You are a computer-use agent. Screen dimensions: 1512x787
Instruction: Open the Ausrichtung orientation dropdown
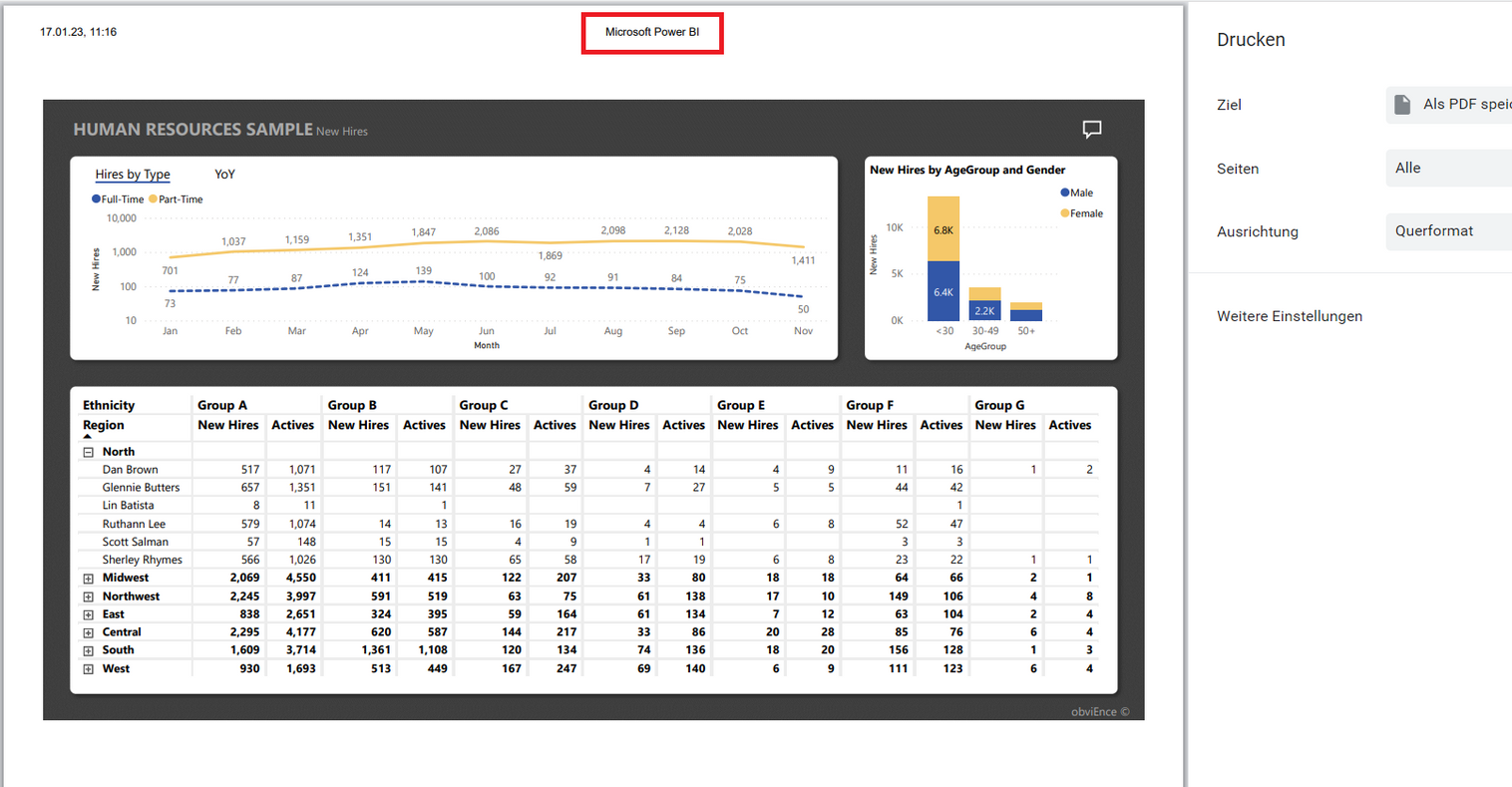(x=1449, y=231)
